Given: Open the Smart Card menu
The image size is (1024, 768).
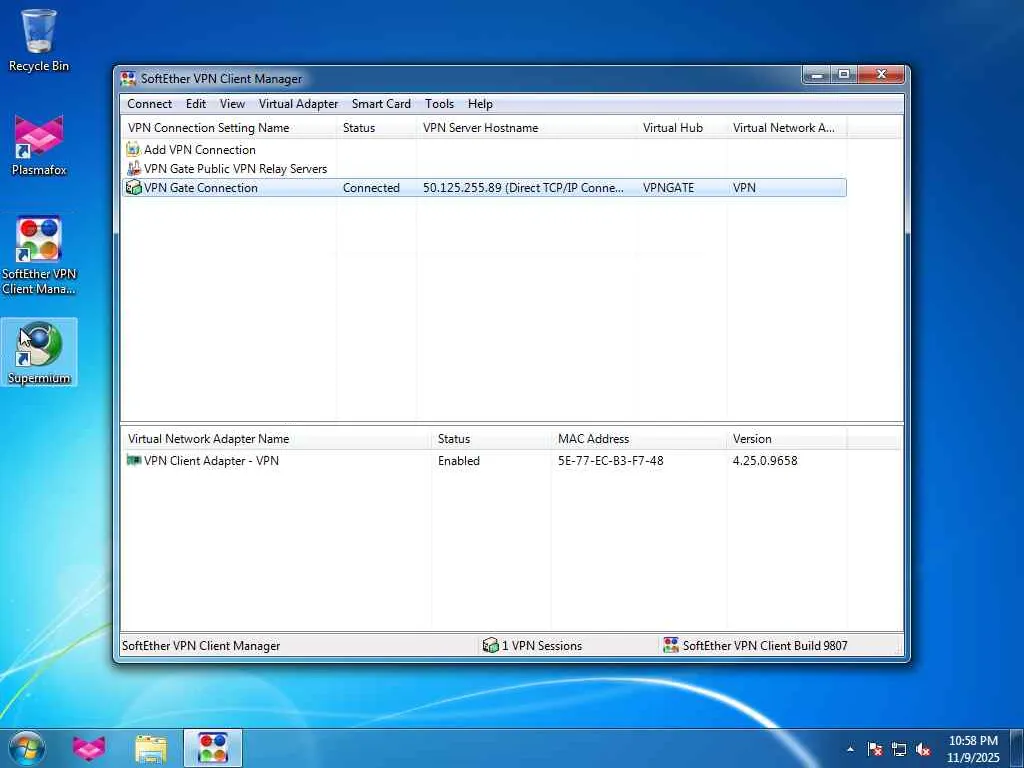Looking at the screenshot, I should (381, 104).
